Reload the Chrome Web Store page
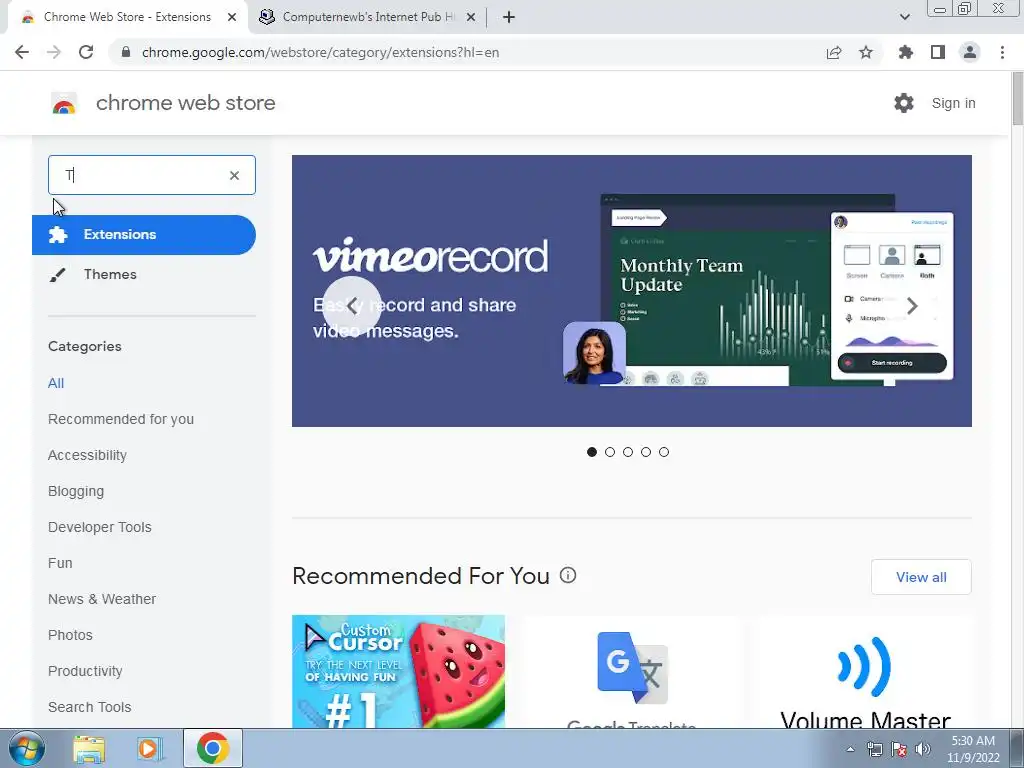Screen dimensions: 1024x768 pos(86,52)
